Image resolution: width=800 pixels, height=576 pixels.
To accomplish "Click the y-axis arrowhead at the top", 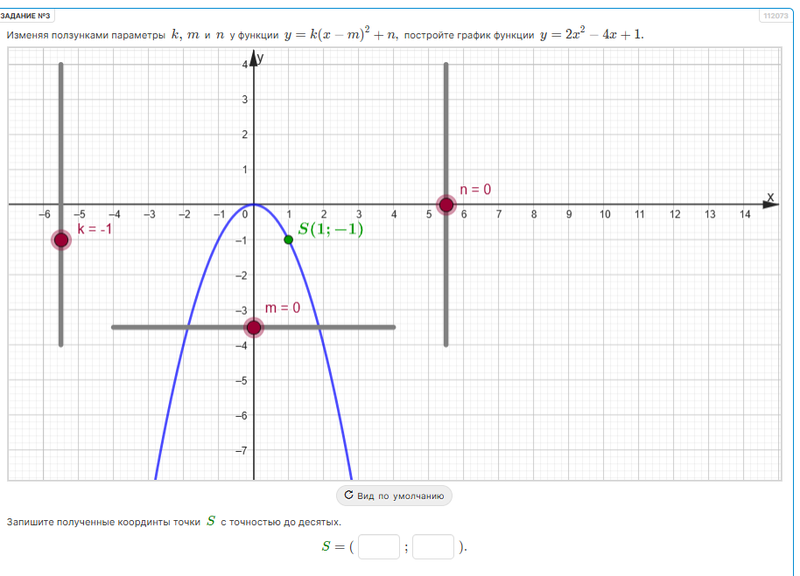I will click(254, 58).
